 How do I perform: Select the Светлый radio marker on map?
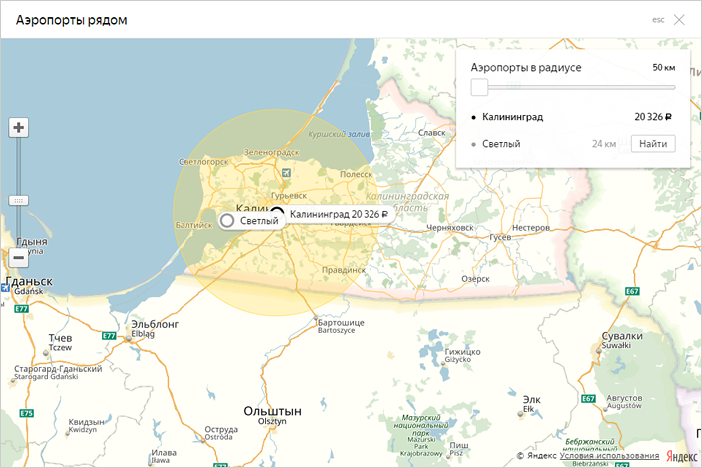(x=227, y=220)
